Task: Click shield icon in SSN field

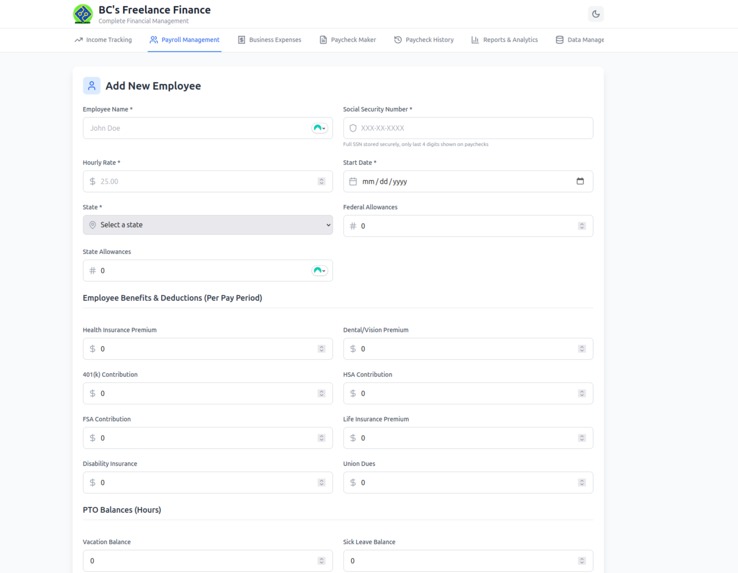Action: [353, 128]
